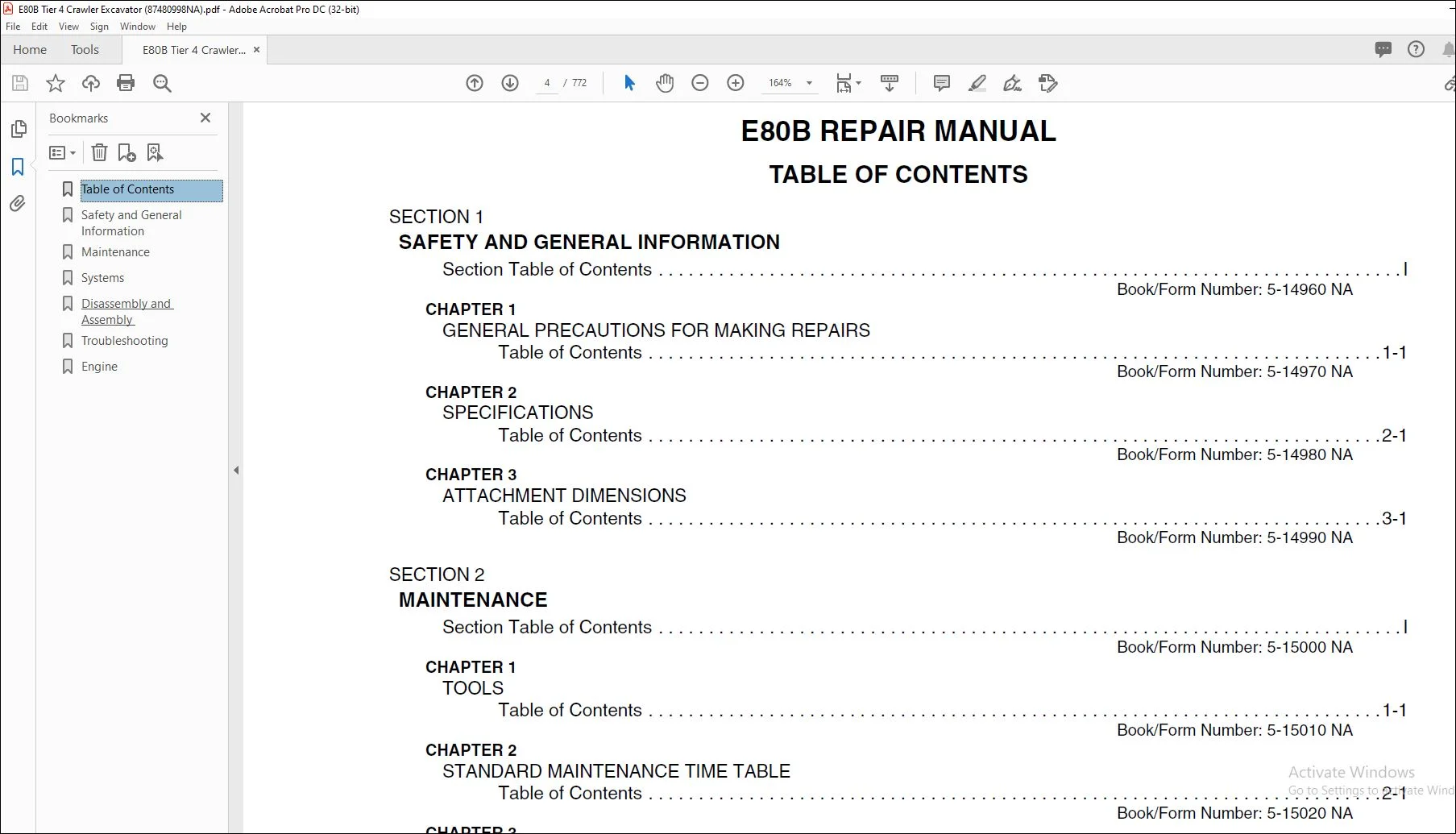Open the Maintenance bookmark
Screen dimensions: 1456x834
click(x=115, y=252)
